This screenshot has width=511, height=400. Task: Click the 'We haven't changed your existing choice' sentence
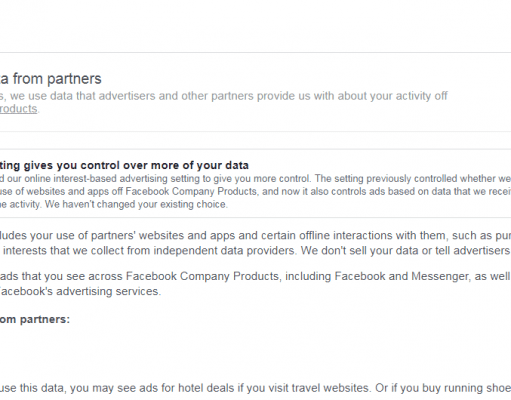(x=136, y=204)
